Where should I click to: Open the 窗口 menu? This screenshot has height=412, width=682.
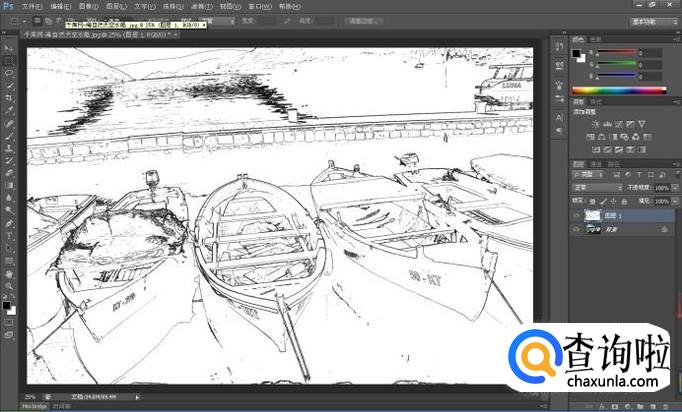(x=260, y=7)
